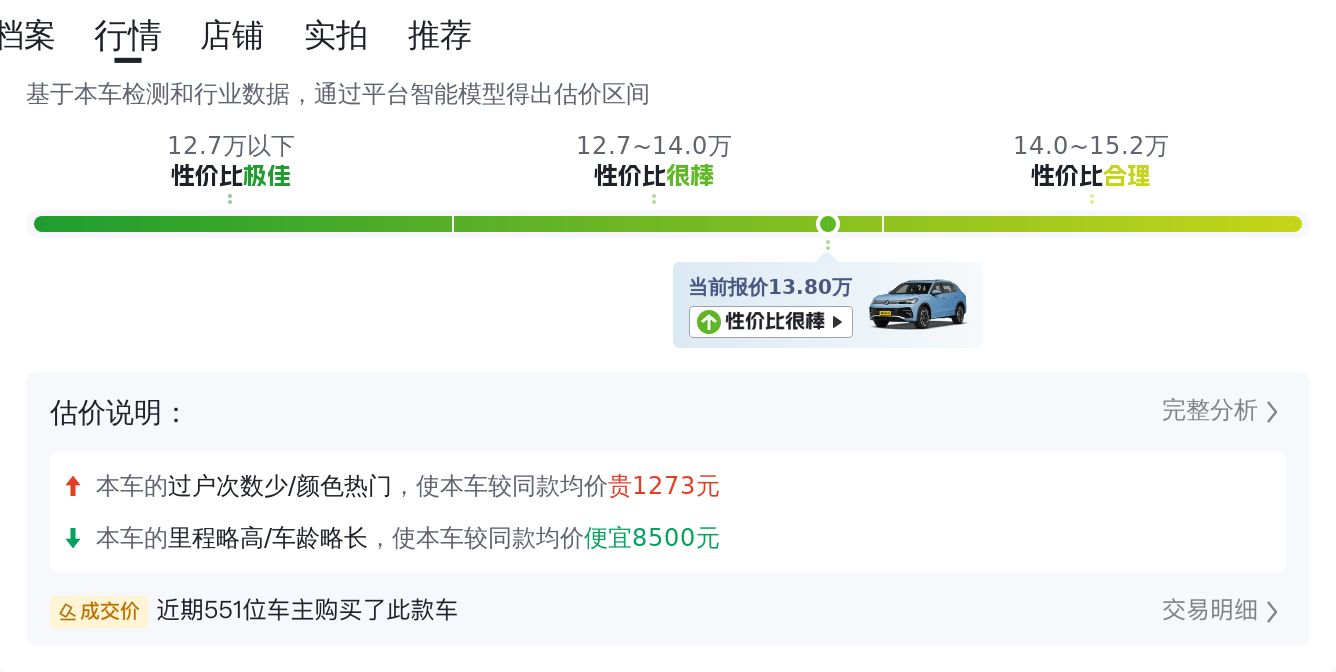Click the red up-arrow price increase icon

(72, 487)
